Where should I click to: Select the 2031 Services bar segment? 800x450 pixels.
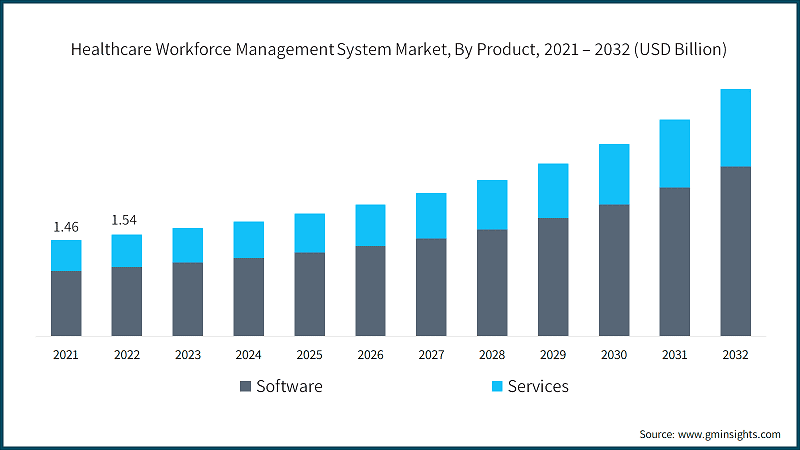pos(674,154)
